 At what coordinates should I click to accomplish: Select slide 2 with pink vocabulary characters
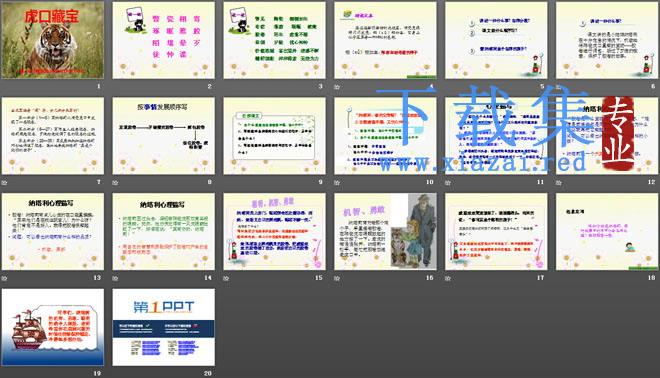(163, 40)
